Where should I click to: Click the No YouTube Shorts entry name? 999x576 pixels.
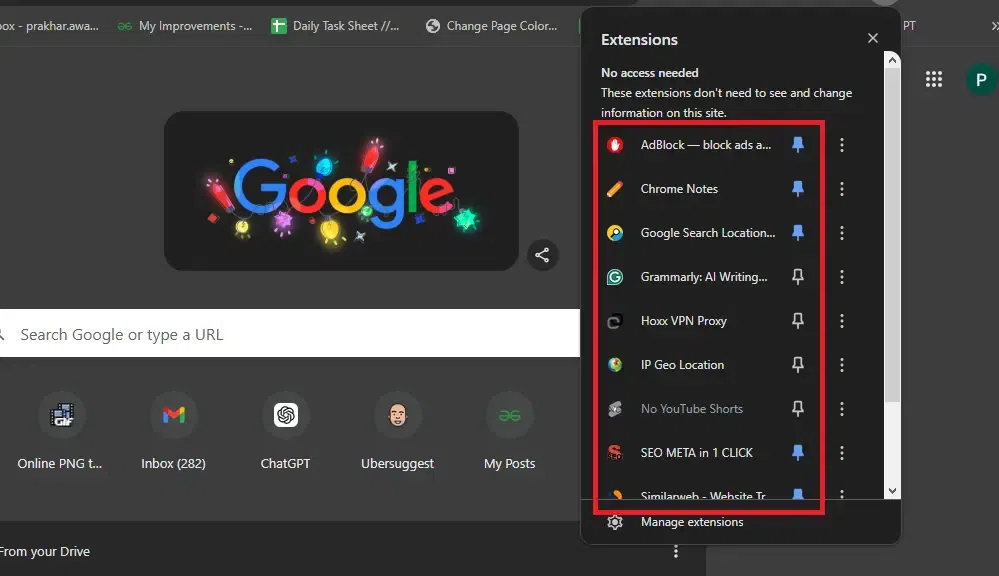tap(692, 408)
